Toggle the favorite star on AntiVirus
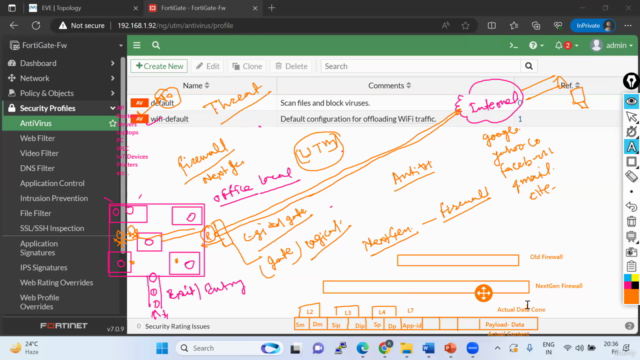This screenshot has height=360, width=640. (x=112, y=123)
